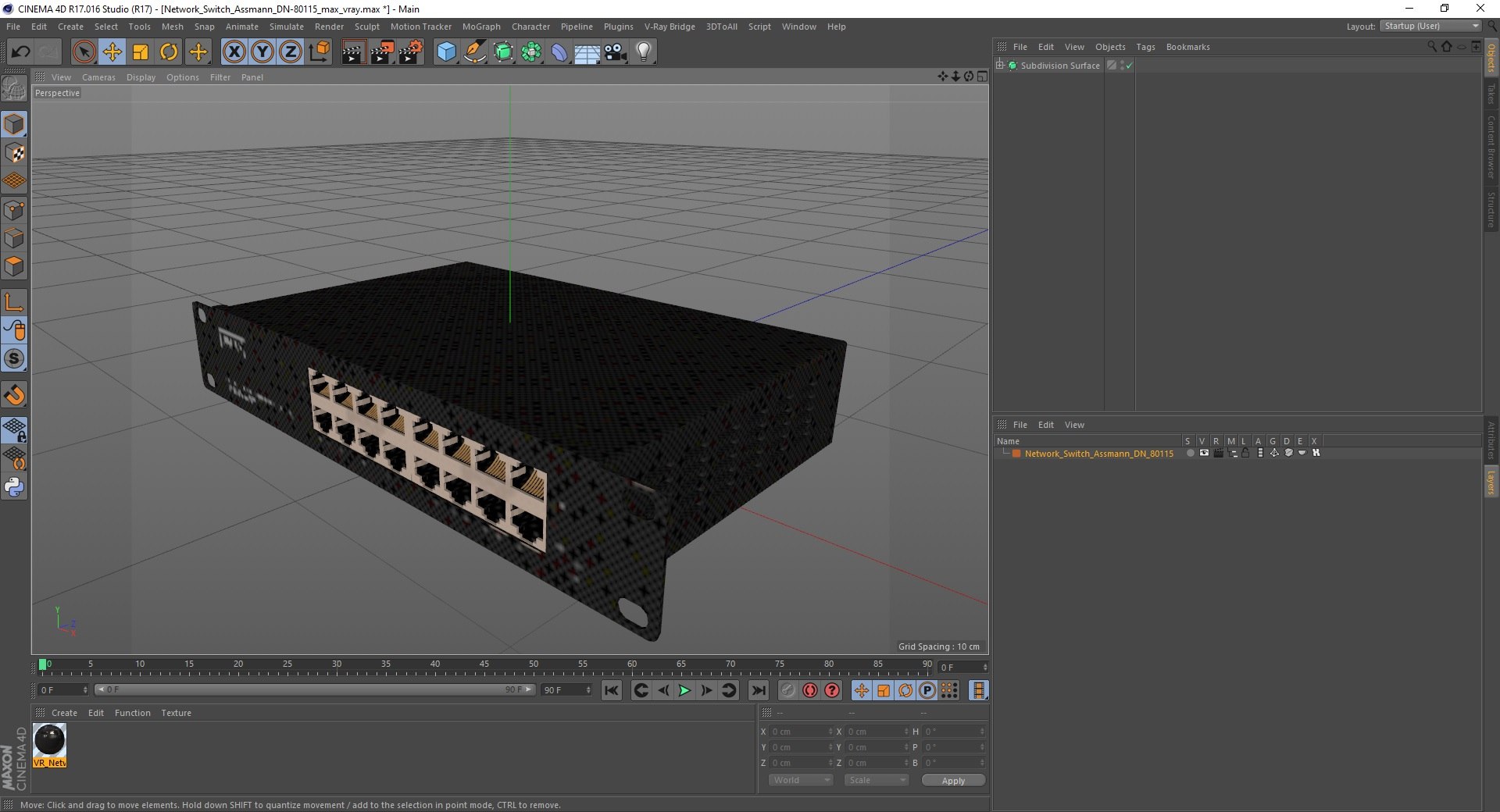Click the Apply button
1500x812 pixels.
[952, 780]
